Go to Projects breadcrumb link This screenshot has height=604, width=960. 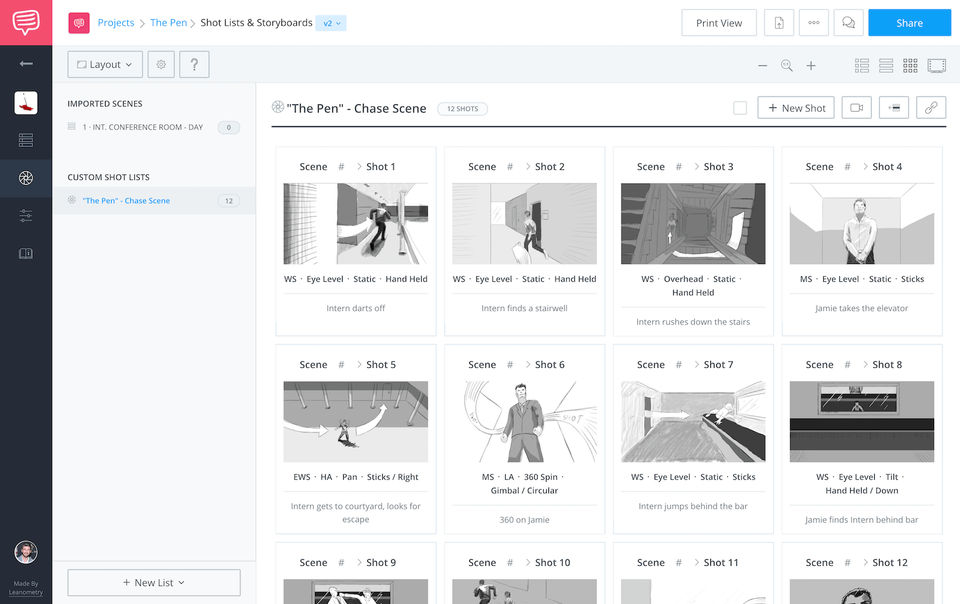(116, 23)
